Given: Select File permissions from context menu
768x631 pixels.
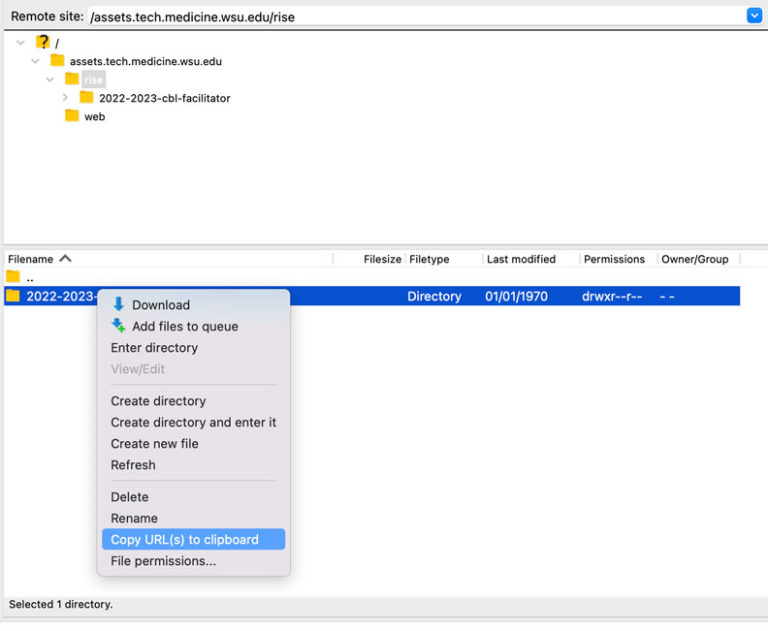Looking at the screenshot, I should (163, 561).
